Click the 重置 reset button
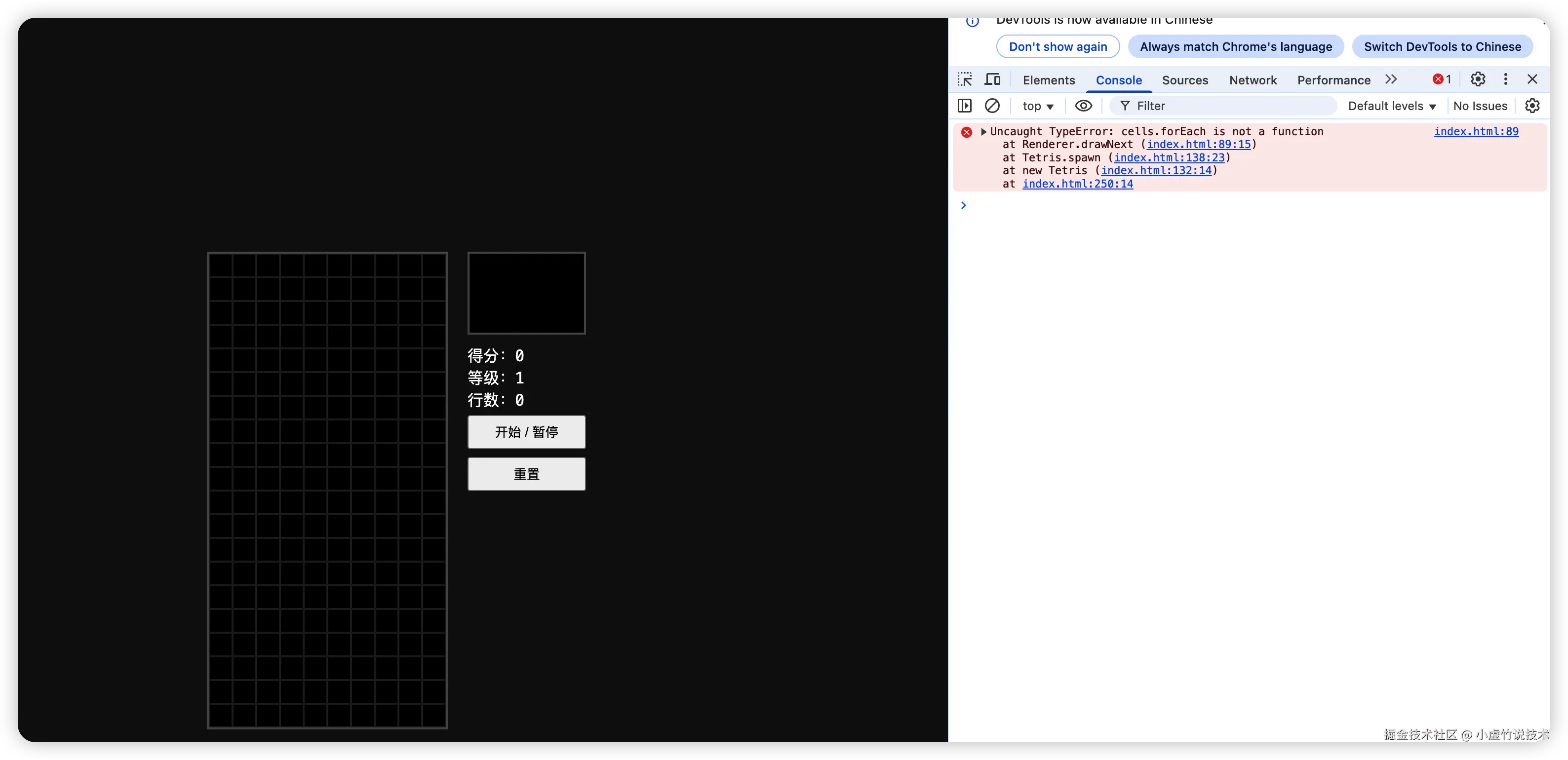The width and height of the screenshot is (1568, 760). (x=526, y=474)
